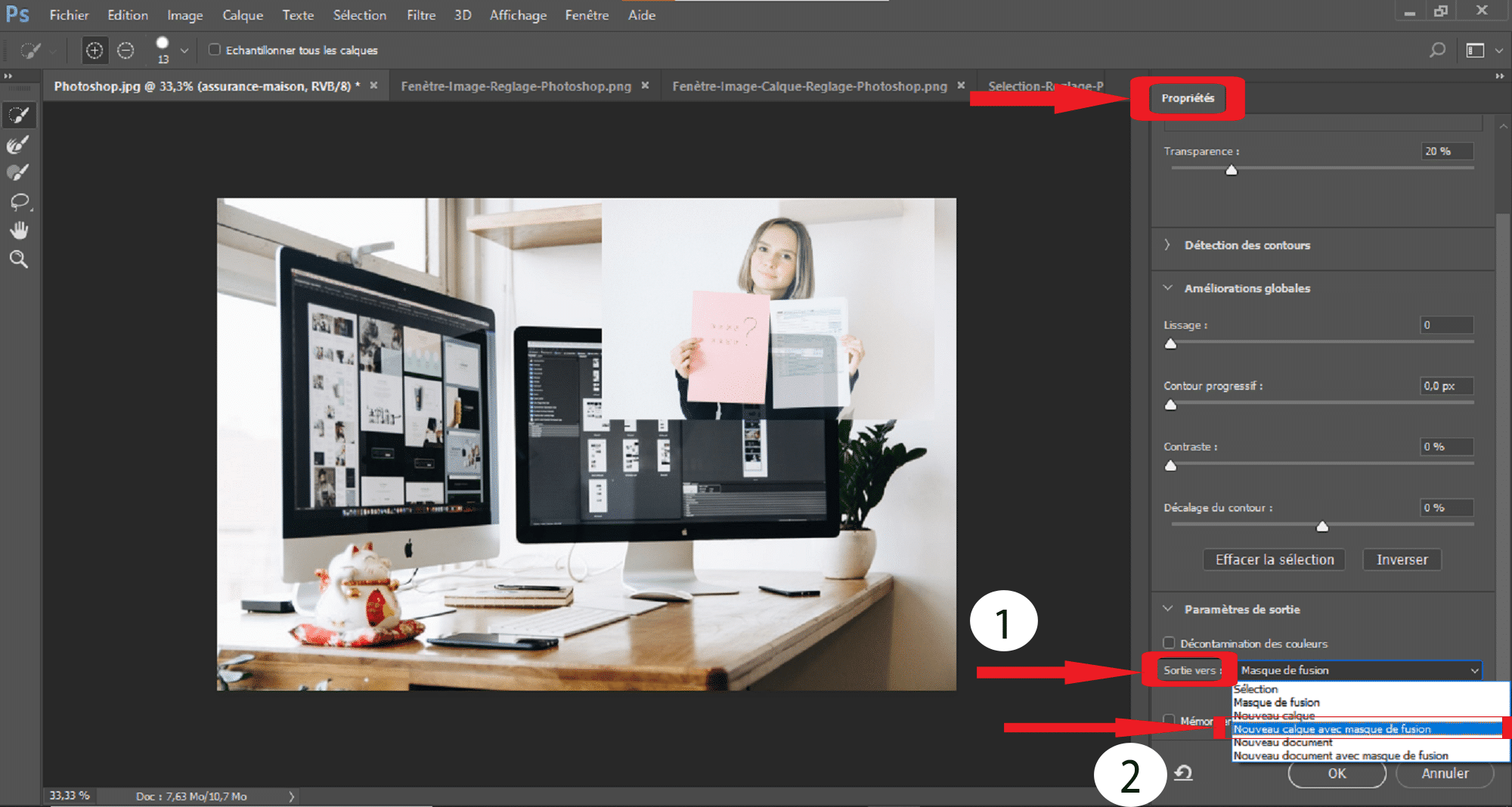This screenshot has width=1512, height=807.
Task: Click the Photoshop Ps logo
Action: [x=17, y=14]
